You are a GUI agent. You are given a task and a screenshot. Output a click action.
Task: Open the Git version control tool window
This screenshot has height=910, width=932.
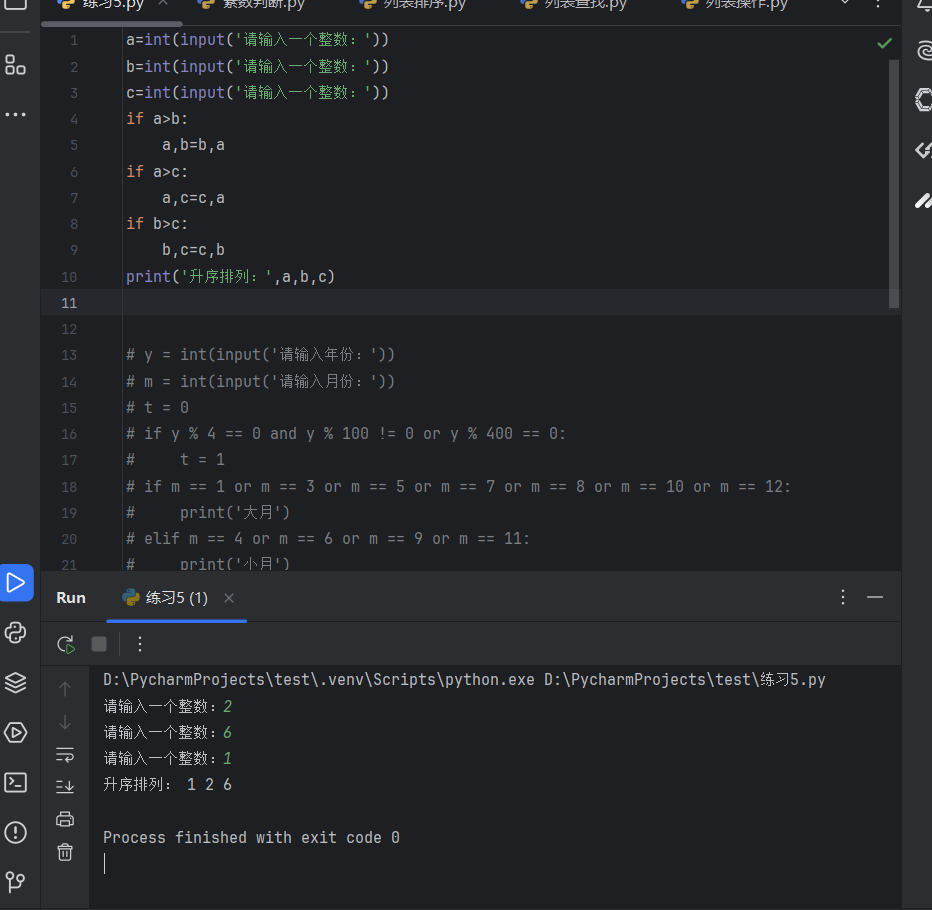coord(15,882)
